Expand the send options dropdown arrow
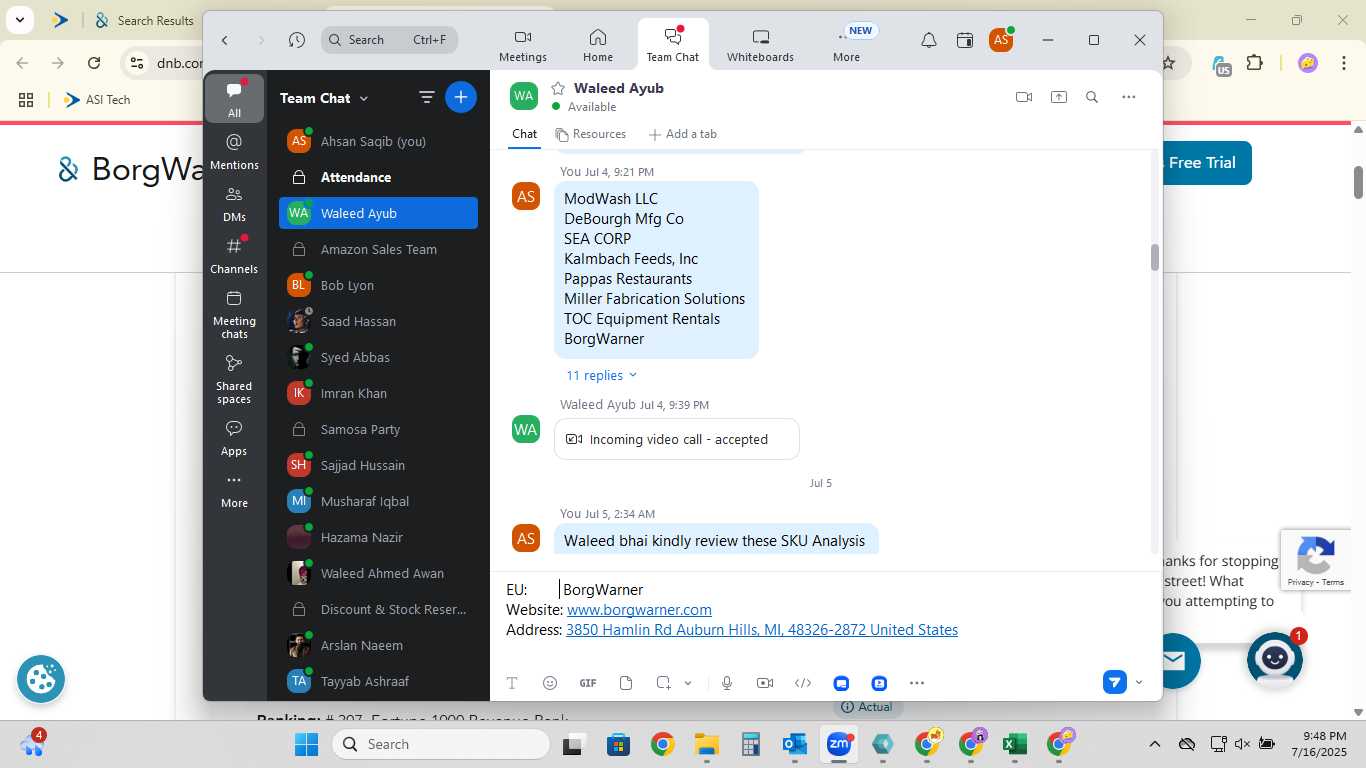Screen dimensions: 1366x768 [1139, 683]
